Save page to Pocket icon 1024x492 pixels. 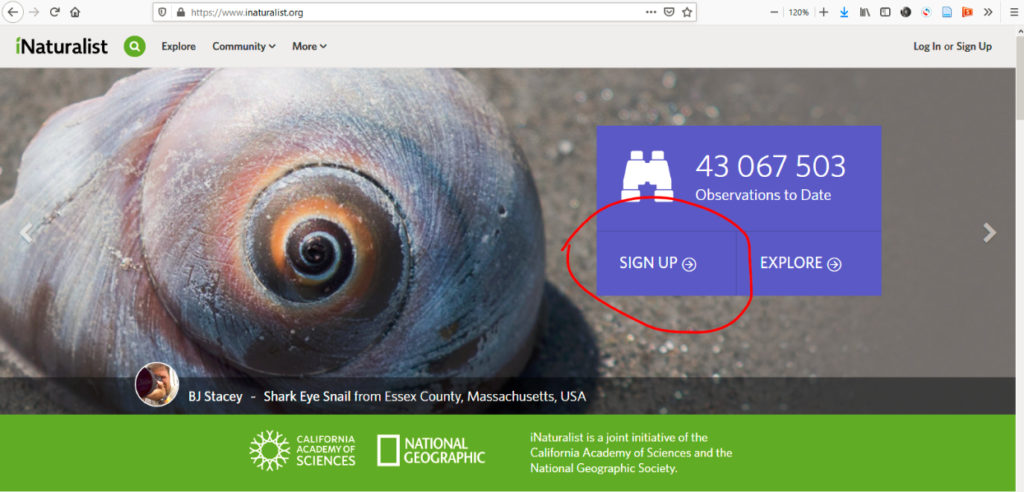(x=669, y=12)
